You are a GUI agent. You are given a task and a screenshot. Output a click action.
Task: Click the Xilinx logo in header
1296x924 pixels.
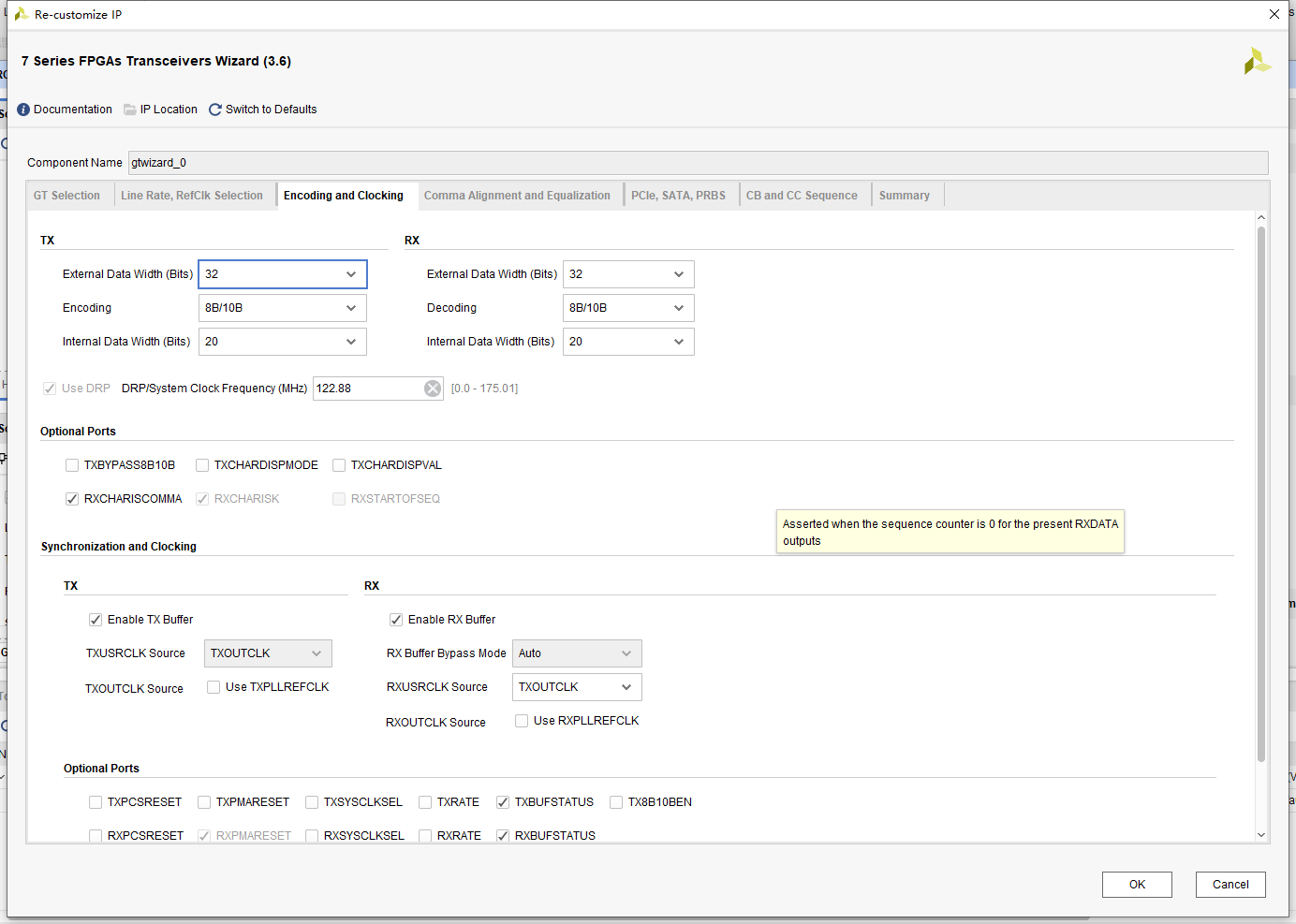click(x=1258, y=61)
